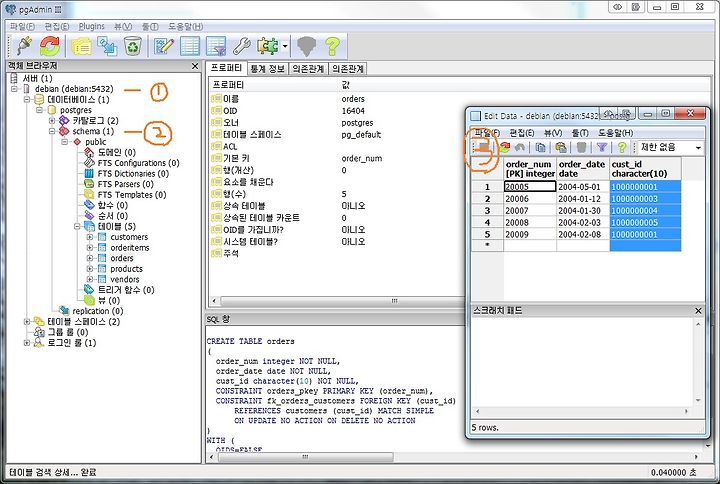The image size is (720, 484).
Task: Open the 도움말(H) menu in the main pgAdmin window
Action: pyautogui.click(x=186, y=26)
